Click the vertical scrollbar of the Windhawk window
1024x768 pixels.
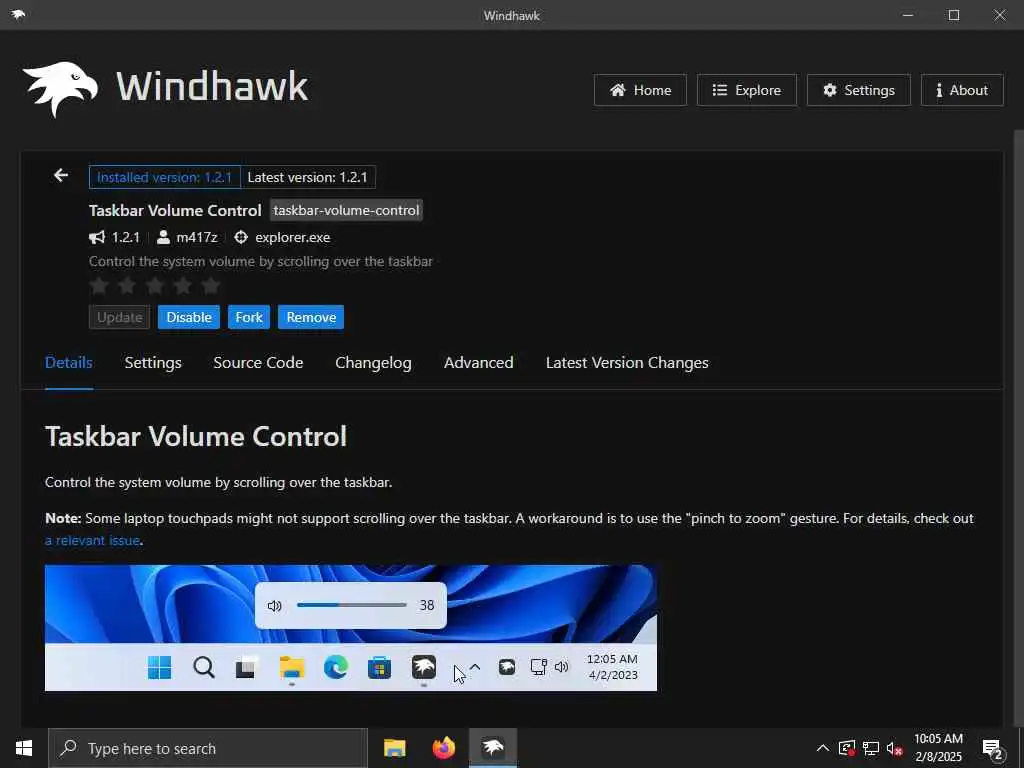[x=1018, y=428]
